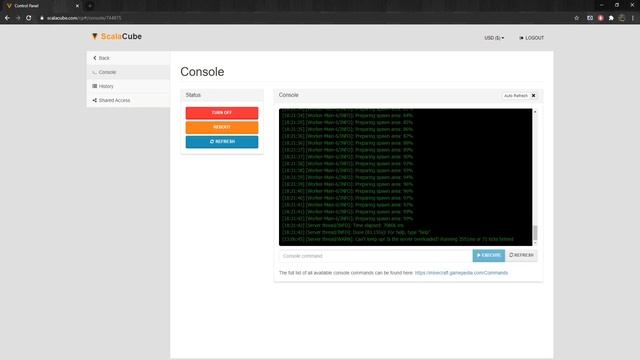Click the red TURN OFF button

point(222,113)
